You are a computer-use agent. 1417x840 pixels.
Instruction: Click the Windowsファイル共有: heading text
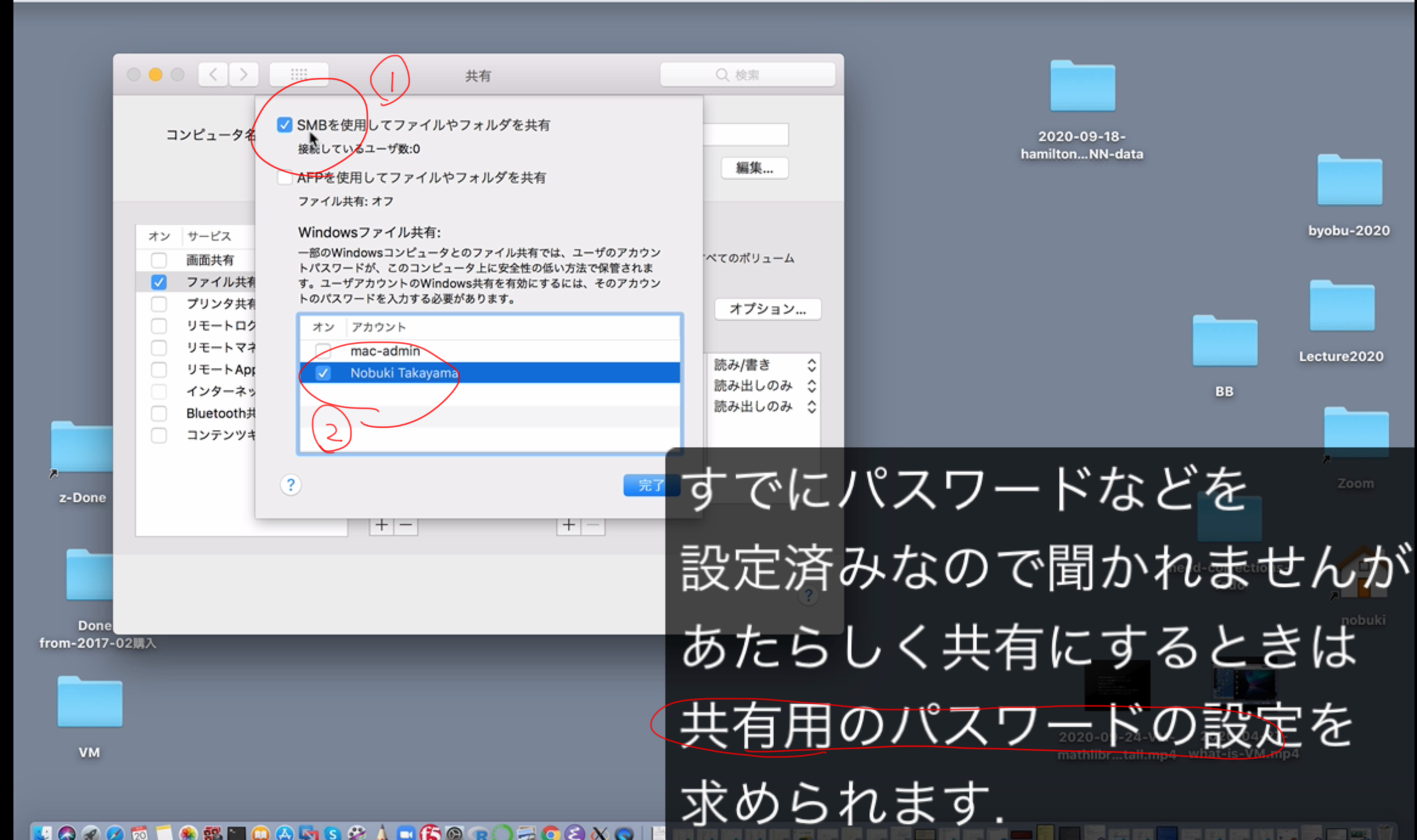point(369,232)
